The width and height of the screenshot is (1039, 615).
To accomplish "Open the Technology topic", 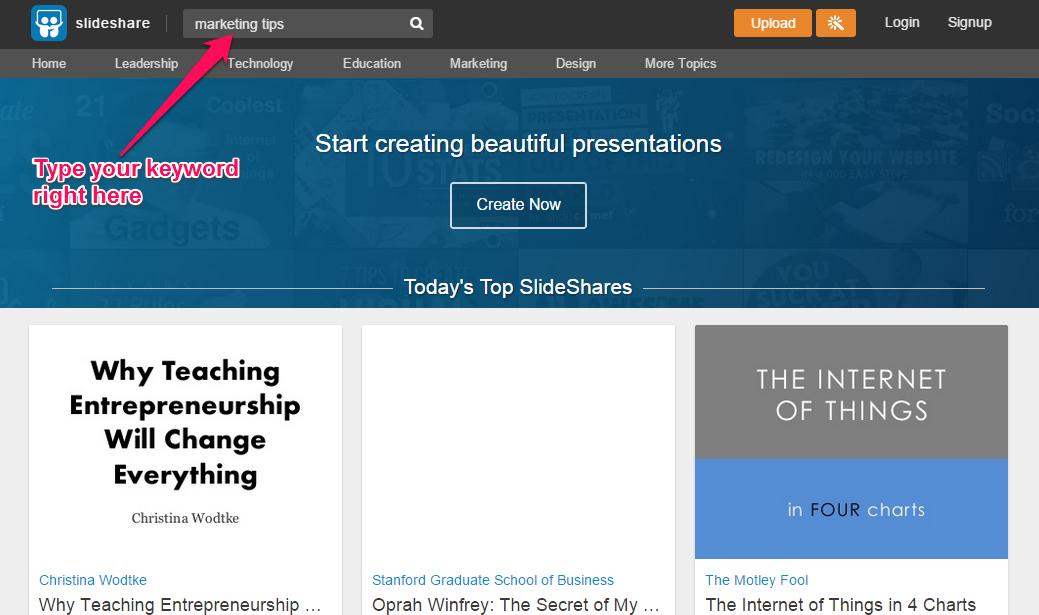I will 260,64.
